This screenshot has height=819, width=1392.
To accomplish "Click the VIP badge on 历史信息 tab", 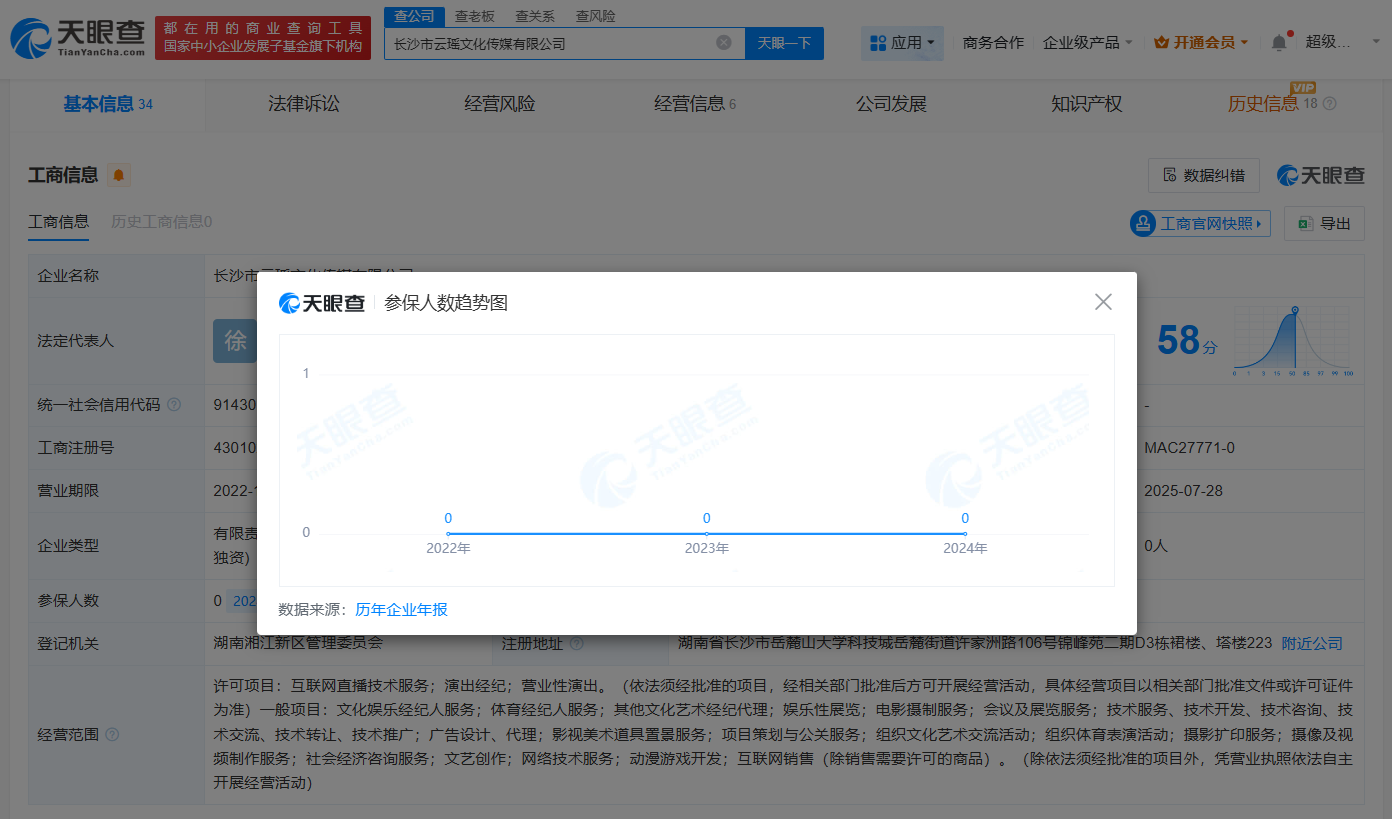I will pyautogui.click(x=1305, y=89).
